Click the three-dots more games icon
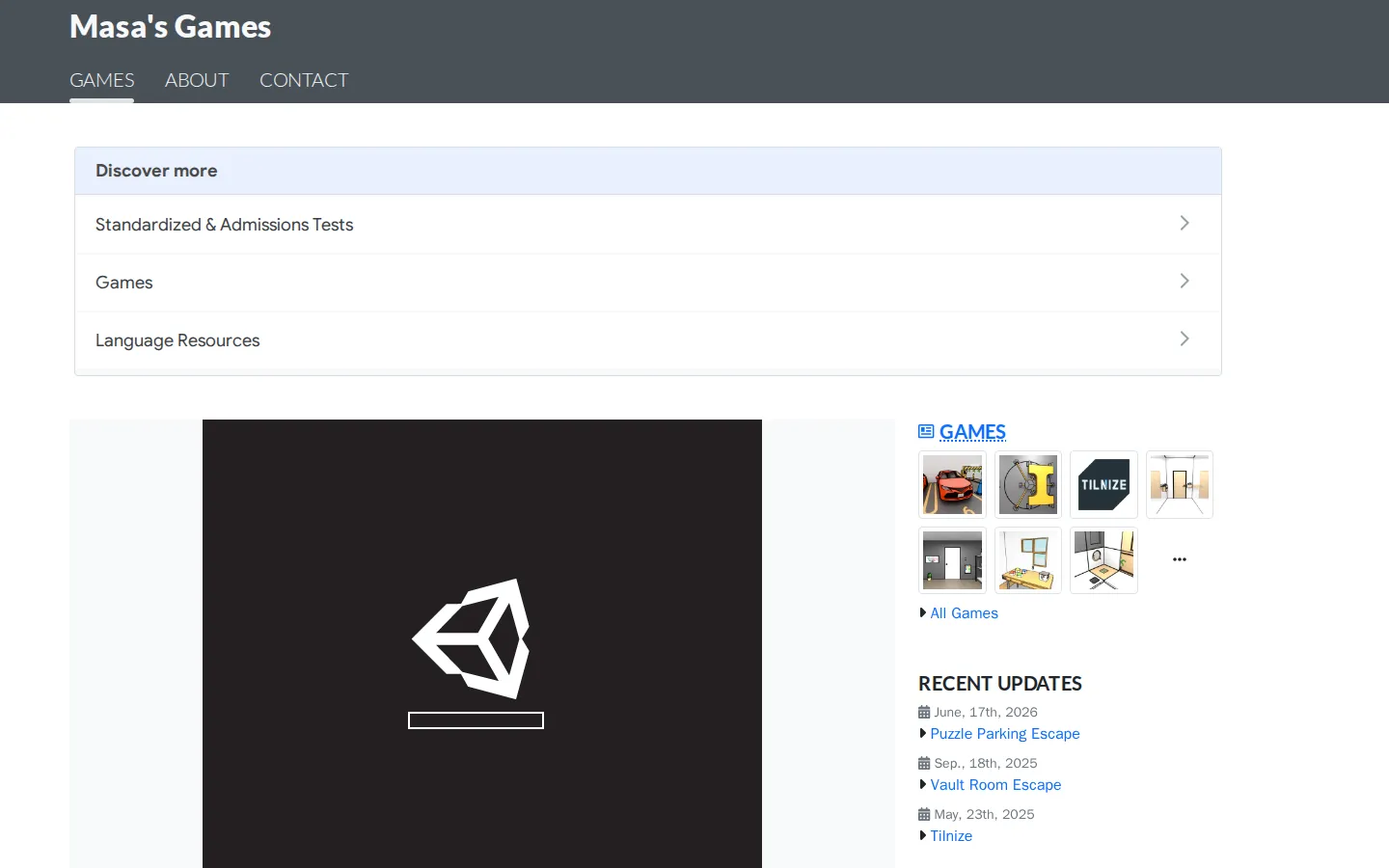 pyautogui.click(x=1180, y=559)
